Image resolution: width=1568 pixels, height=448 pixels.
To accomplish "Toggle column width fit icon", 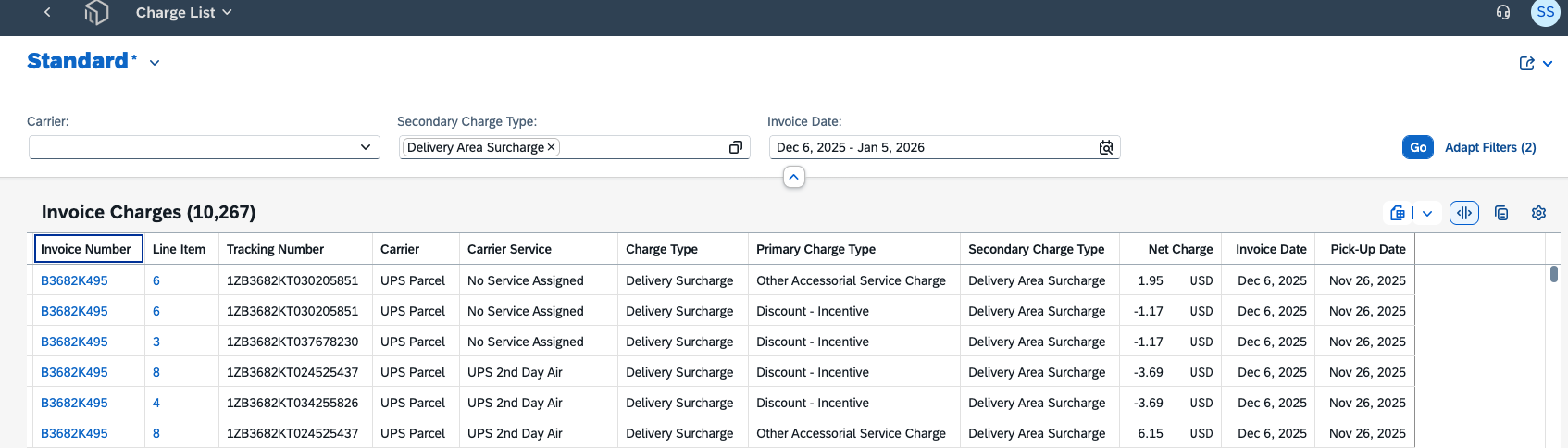I will (1464, 213).
